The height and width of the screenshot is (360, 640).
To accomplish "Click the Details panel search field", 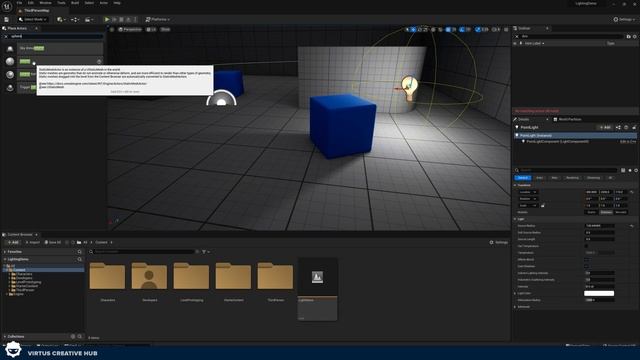I will click(x=567, y=170).
